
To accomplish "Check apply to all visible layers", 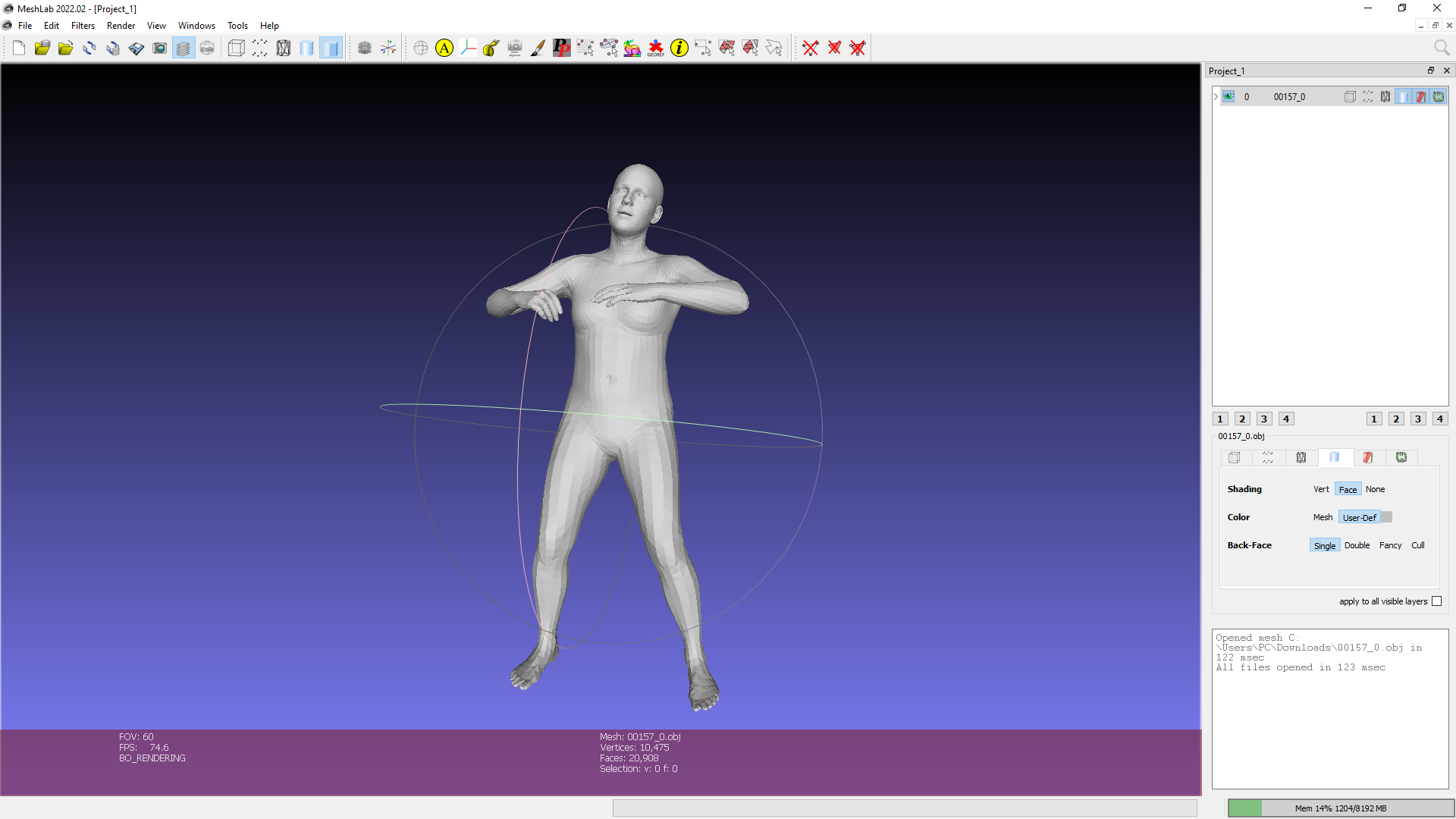I will click(x=1437, y=601).
